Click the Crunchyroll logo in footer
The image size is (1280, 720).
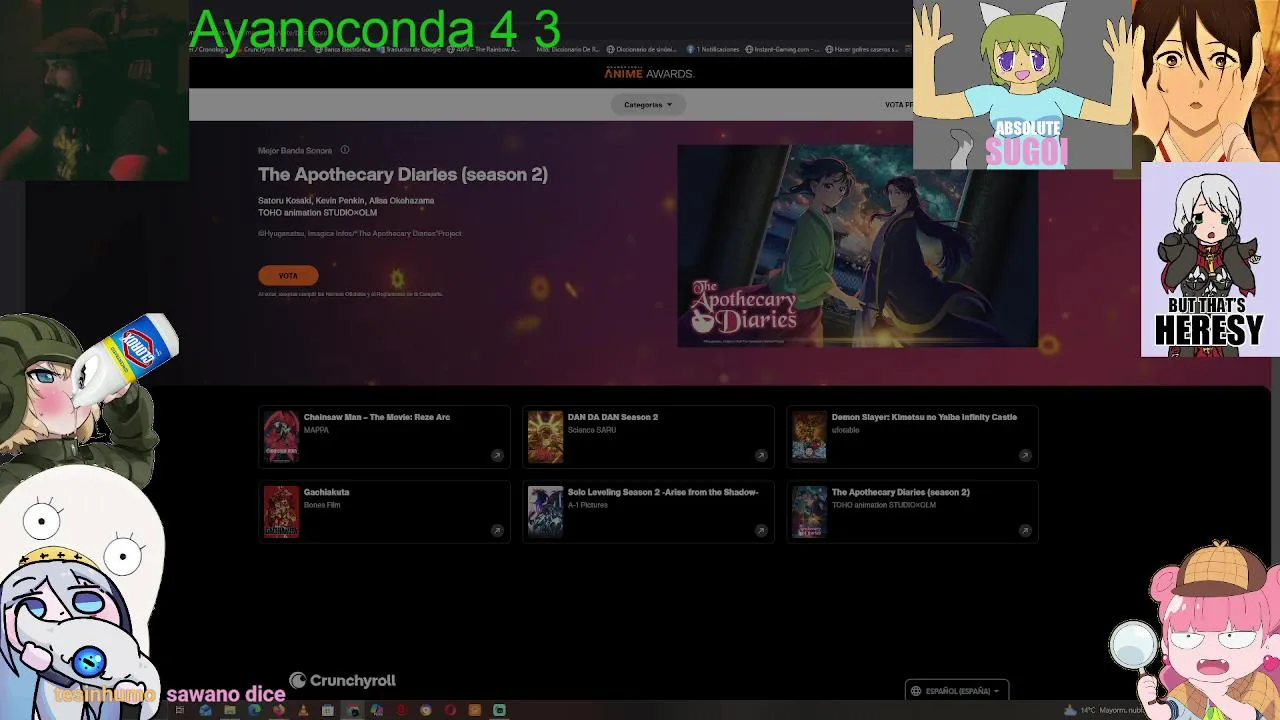tap(343, 680)
